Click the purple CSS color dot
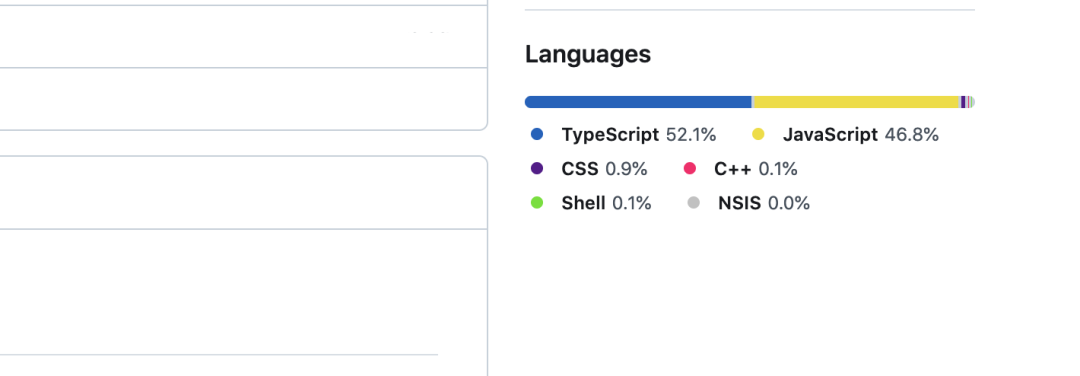 coord(537,169)
